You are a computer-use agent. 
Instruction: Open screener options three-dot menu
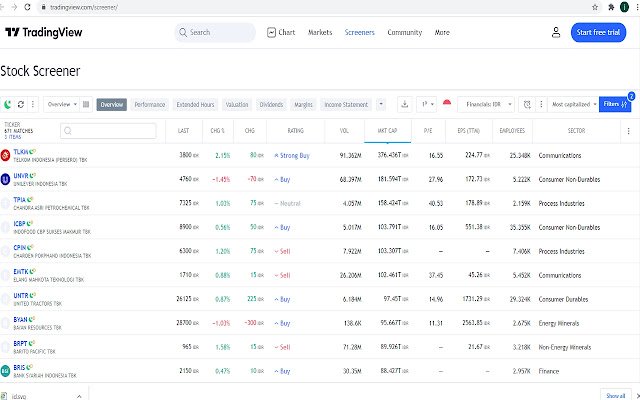[x=33, y=104]
